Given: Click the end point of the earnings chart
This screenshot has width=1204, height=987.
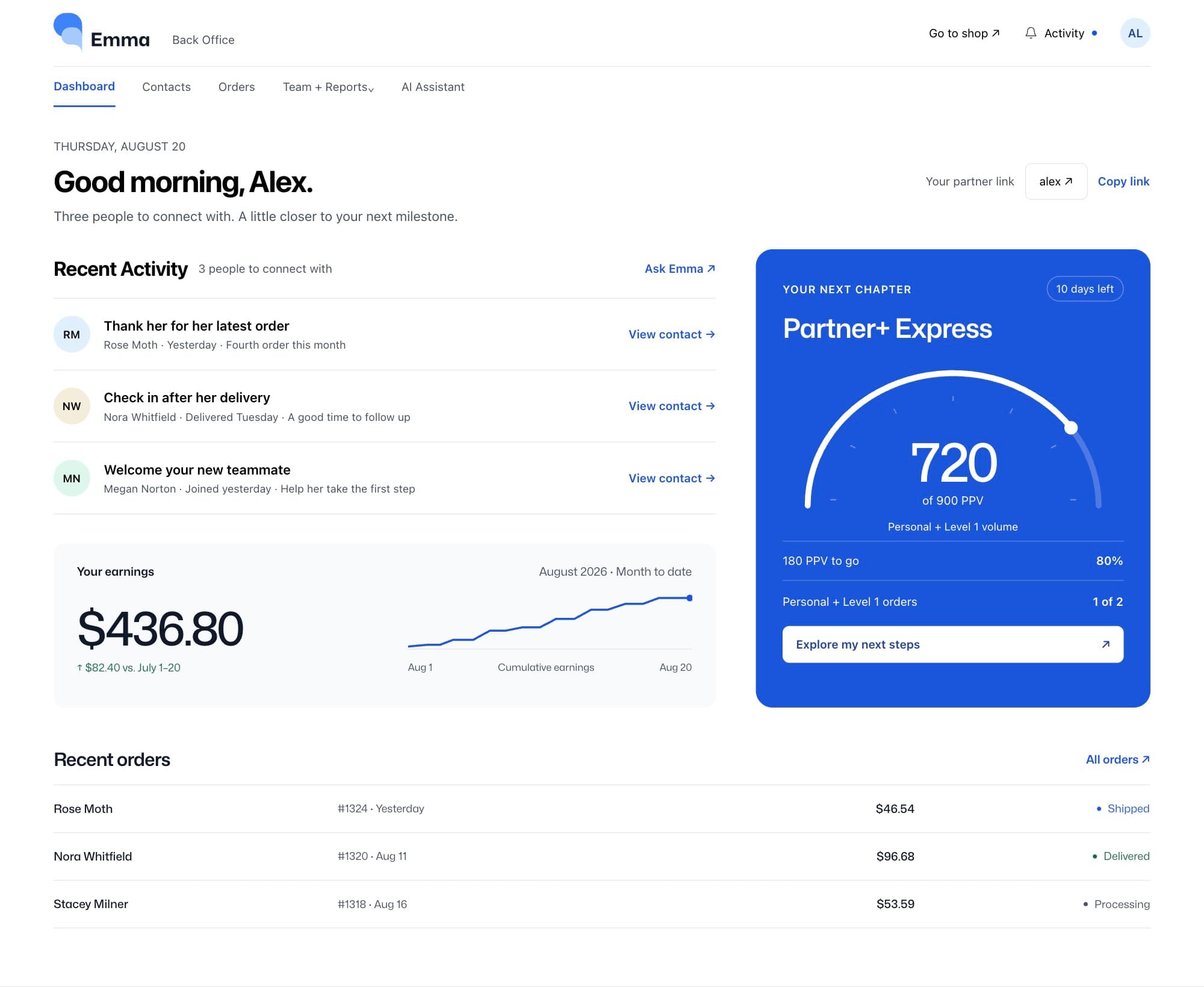Looking at the screenshot, I should tap(689, 598).
